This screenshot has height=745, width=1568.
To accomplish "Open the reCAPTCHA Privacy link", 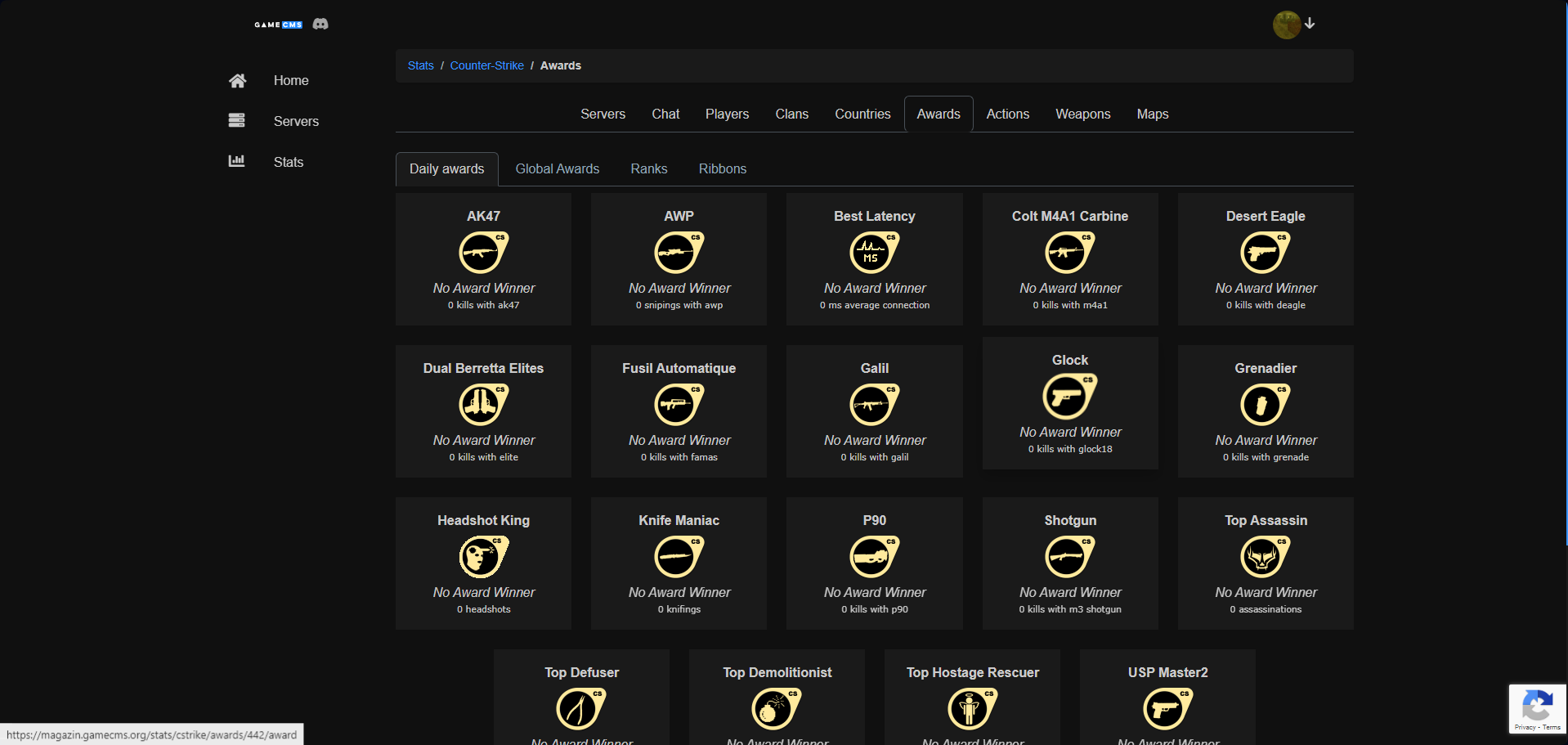I will pyautogui.click(x=1525, y=727).
